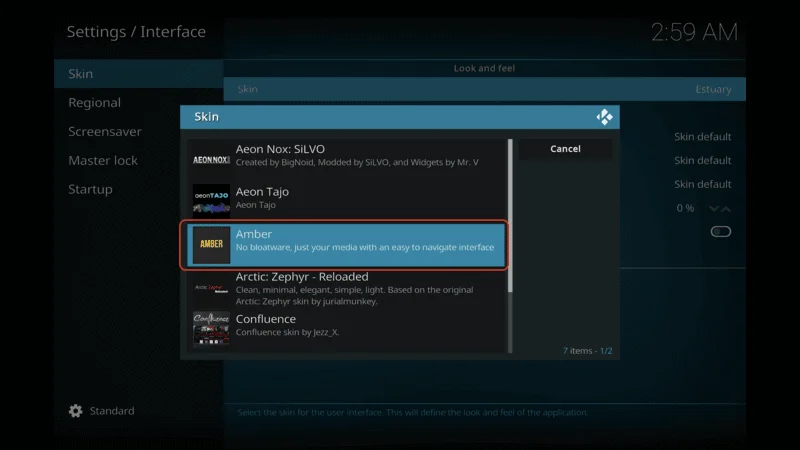Click the 7 items - 1/2 page indicator

[x=587, y=351]
